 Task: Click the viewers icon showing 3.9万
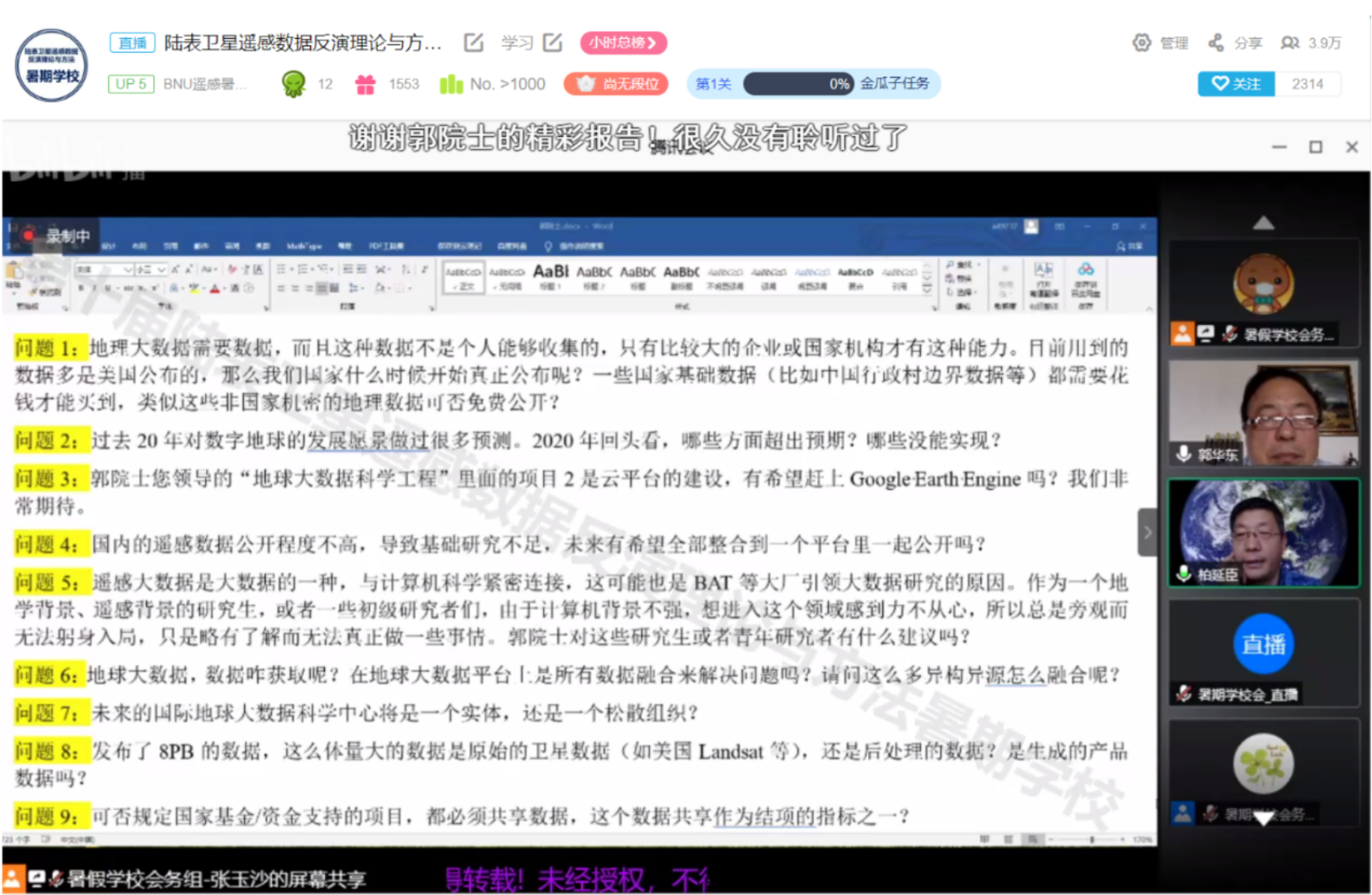(1290, 43)
